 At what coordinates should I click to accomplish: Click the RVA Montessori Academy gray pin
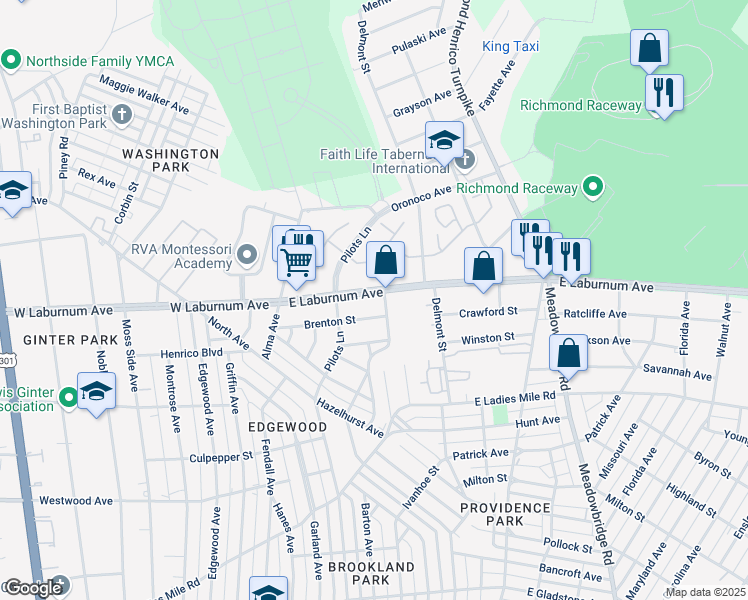click(247, 254)
